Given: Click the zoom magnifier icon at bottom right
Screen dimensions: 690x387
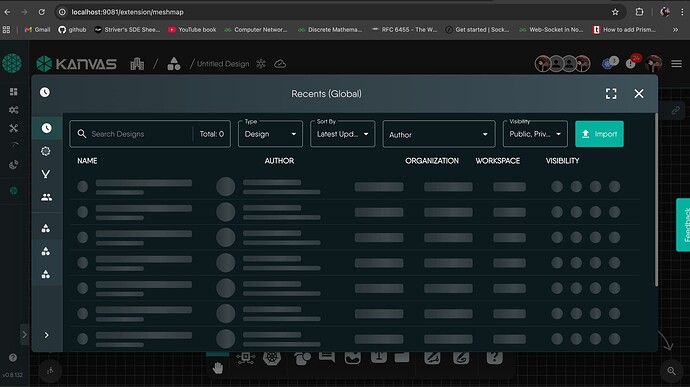Looking at the screenshot, I should coord(671,371).
